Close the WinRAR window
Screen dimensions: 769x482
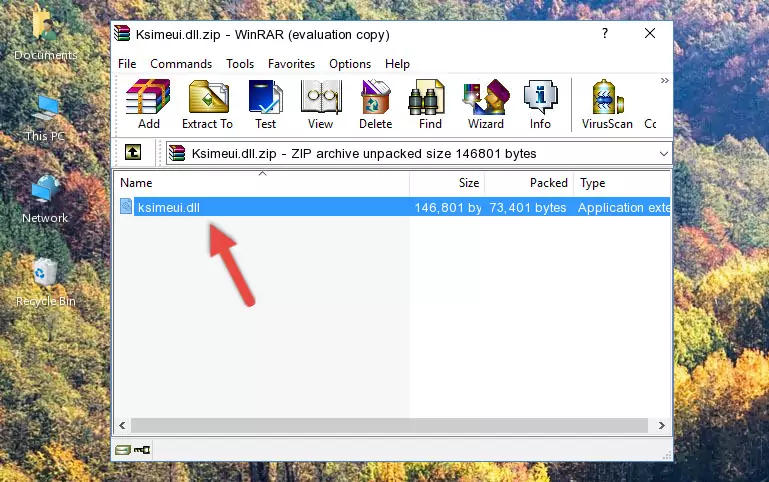pyautogui.click(x=650, y=33)
